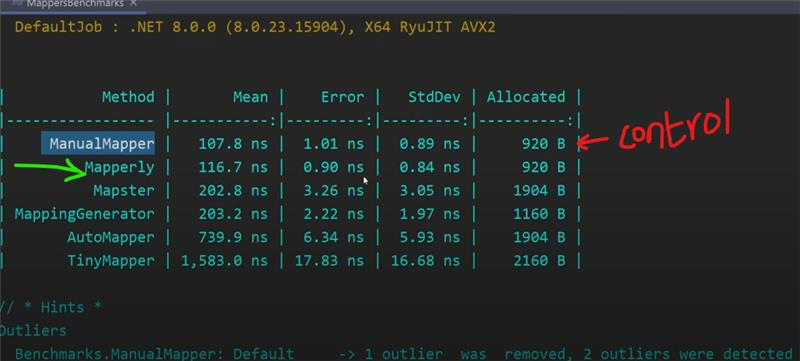Click the Outliers heading text

(x=33, y=331)
